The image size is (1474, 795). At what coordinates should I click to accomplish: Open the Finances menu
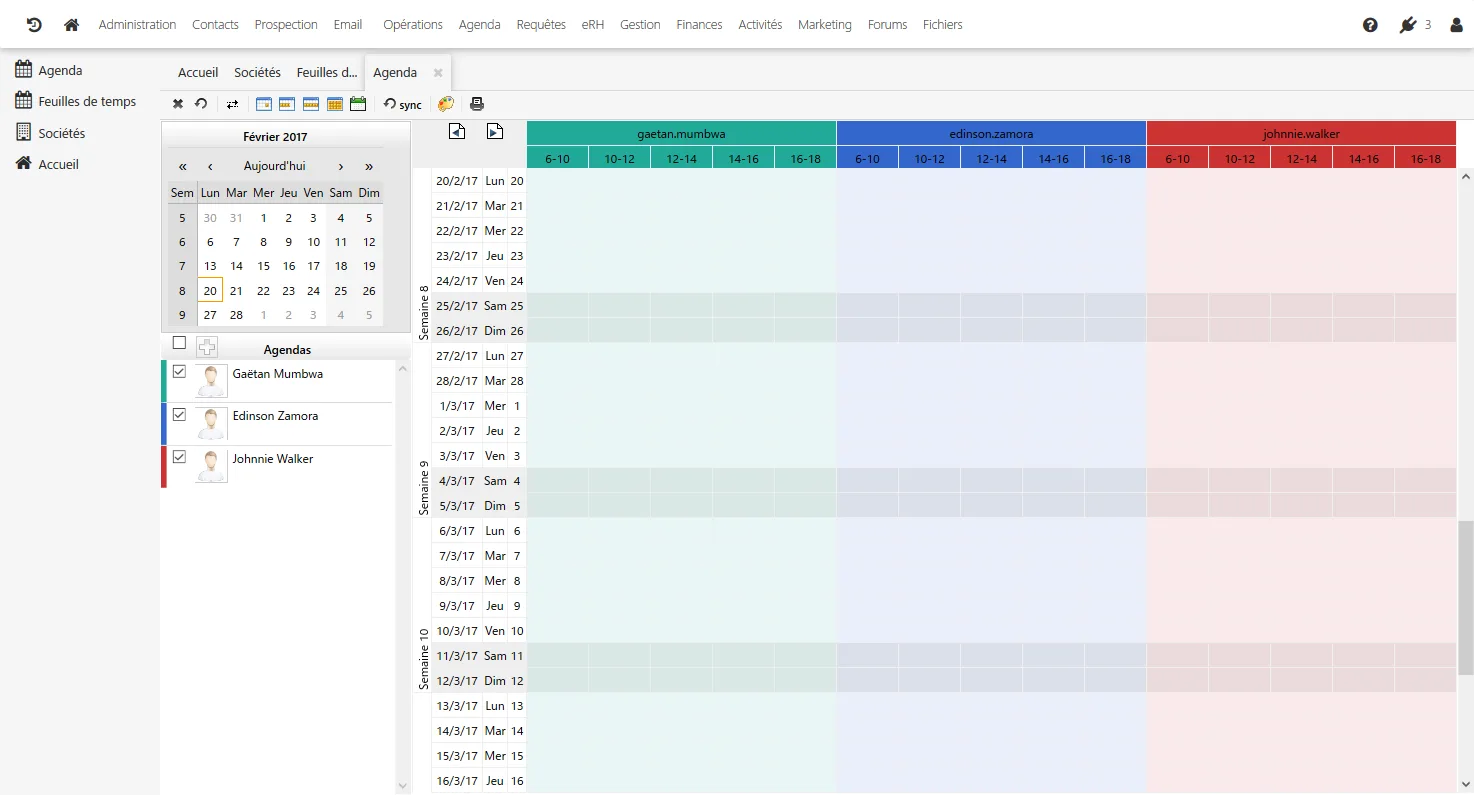pyautogui.click(x=699, y=25)
